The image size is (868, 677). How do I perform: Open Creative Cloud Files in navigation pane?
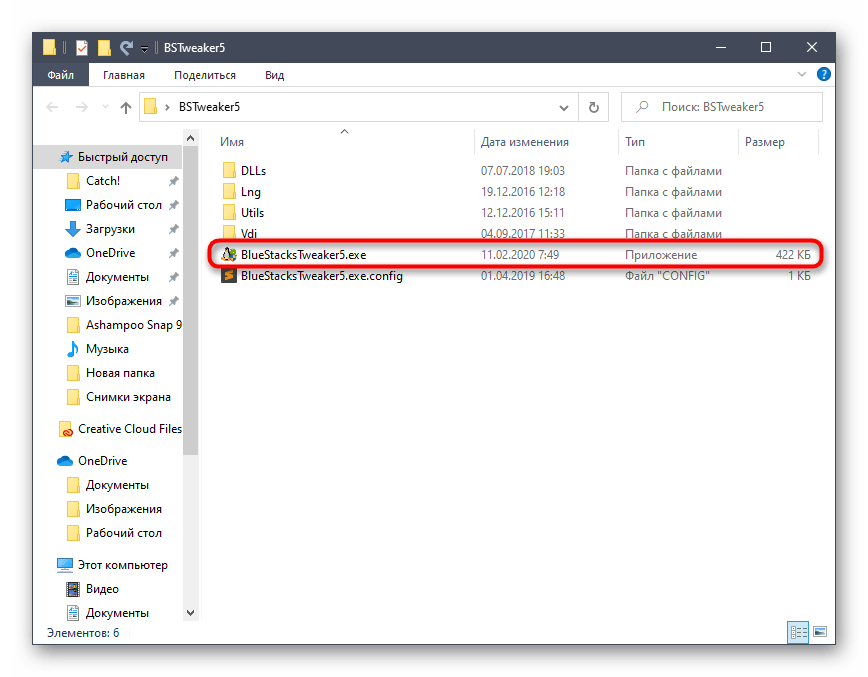click(130, 429)
